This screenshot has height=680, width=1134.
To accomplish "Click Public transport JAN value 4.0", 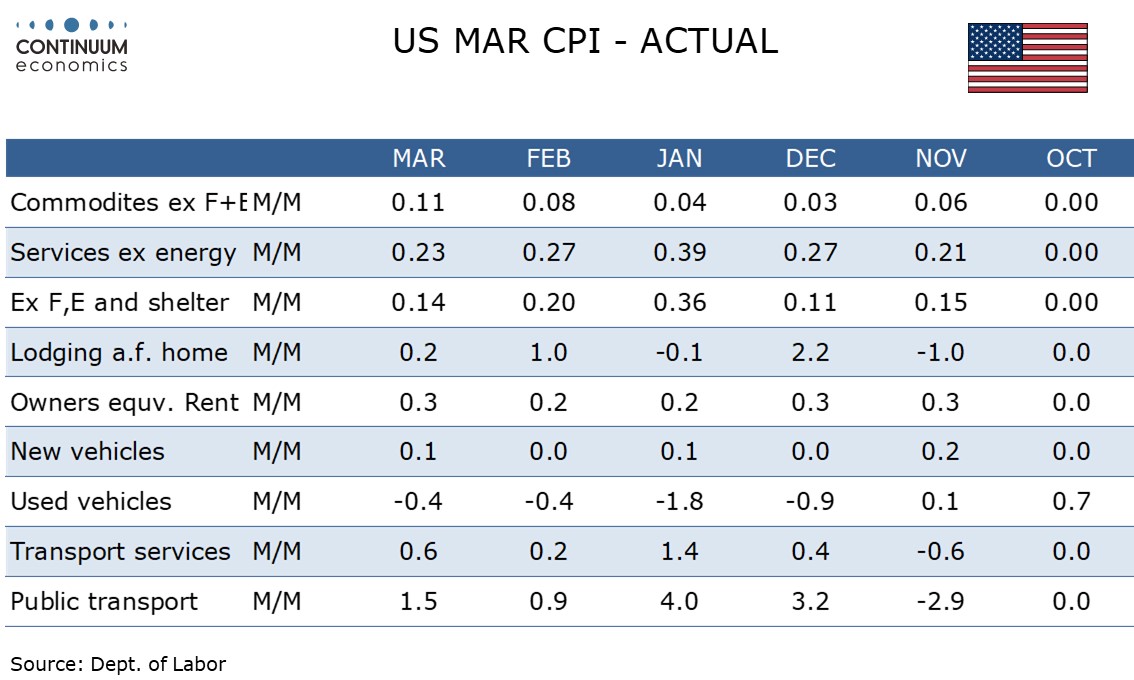I will (x=679, y=602).
